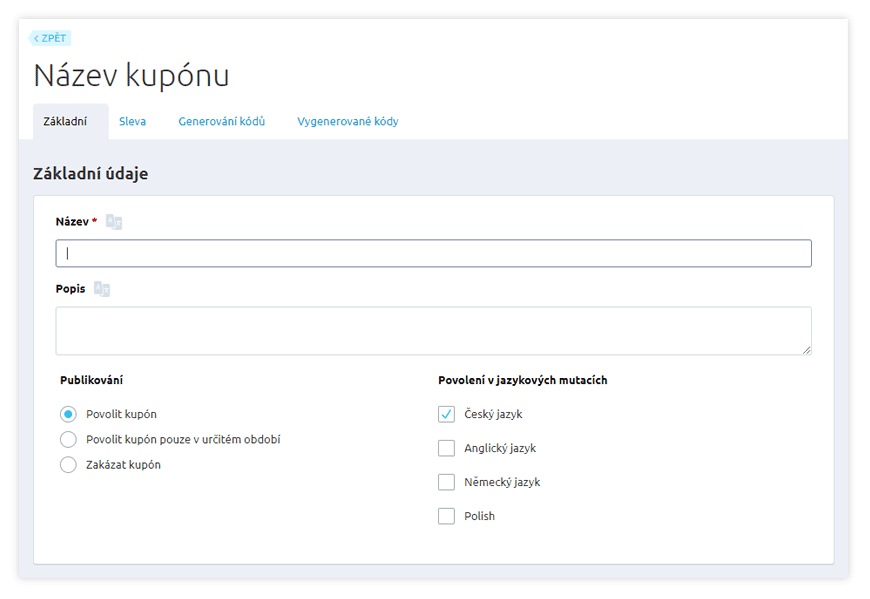Enable the Polish language checkbox
The width and height of the screenshot is (870, 599).
click(446, 516)
